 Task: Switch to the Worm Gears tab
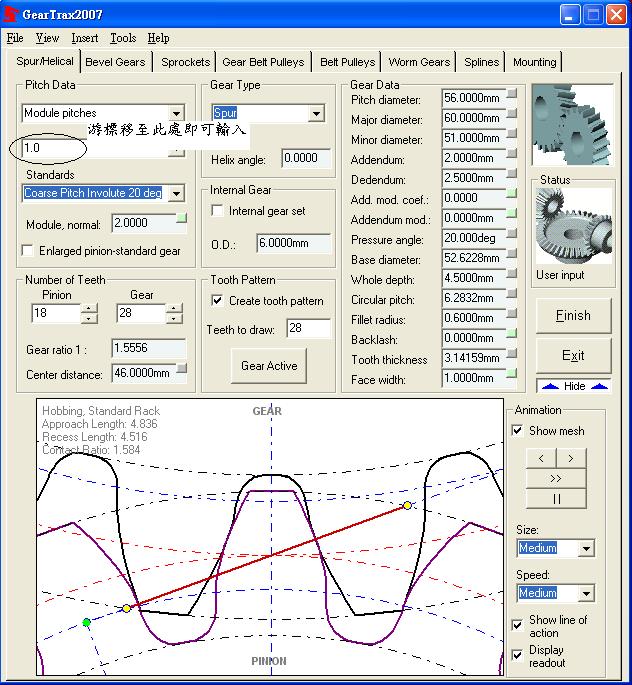(419, 62)
